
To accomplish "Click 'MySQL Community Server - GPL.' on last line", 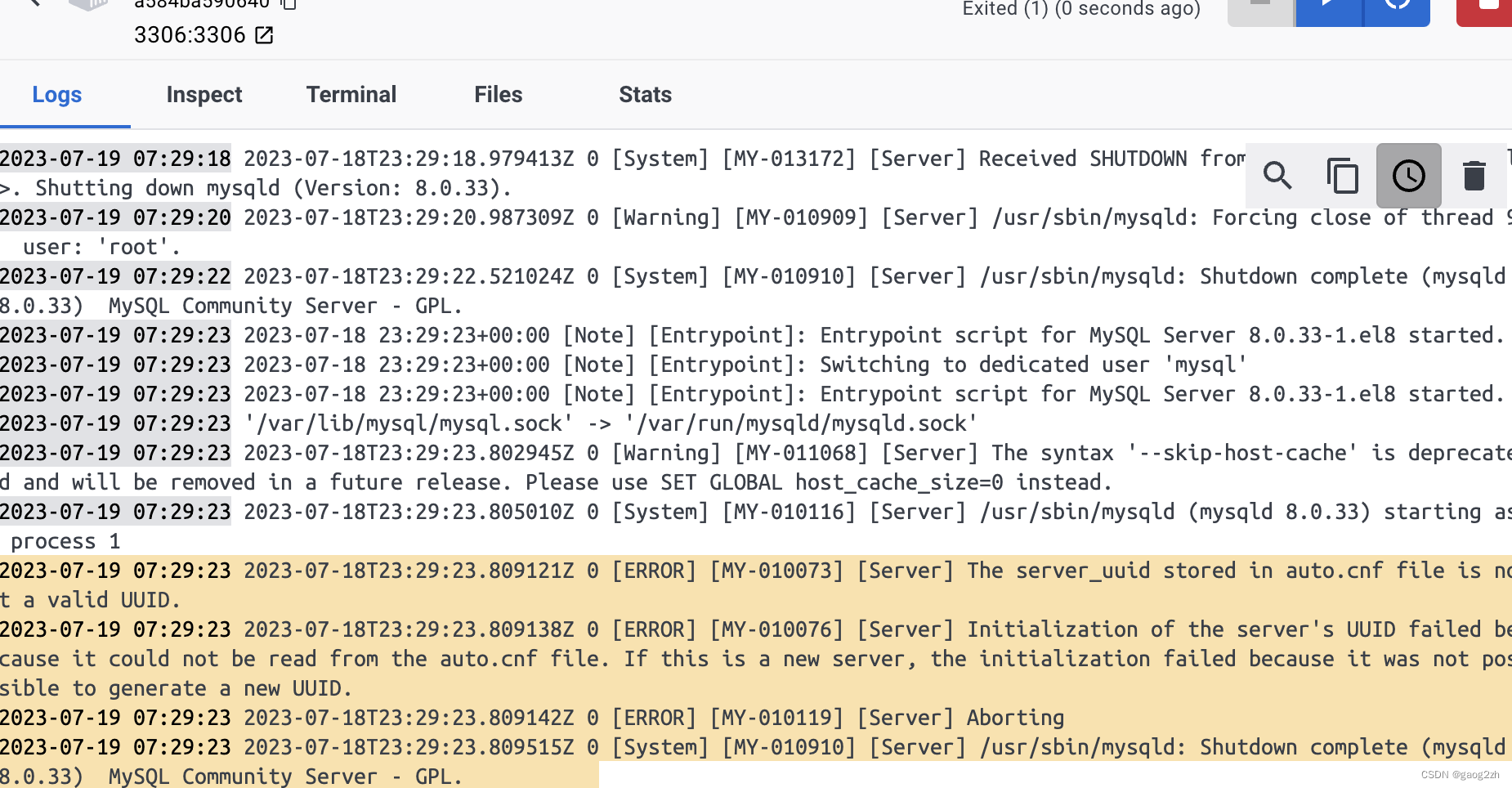I will tap(285, 777).
